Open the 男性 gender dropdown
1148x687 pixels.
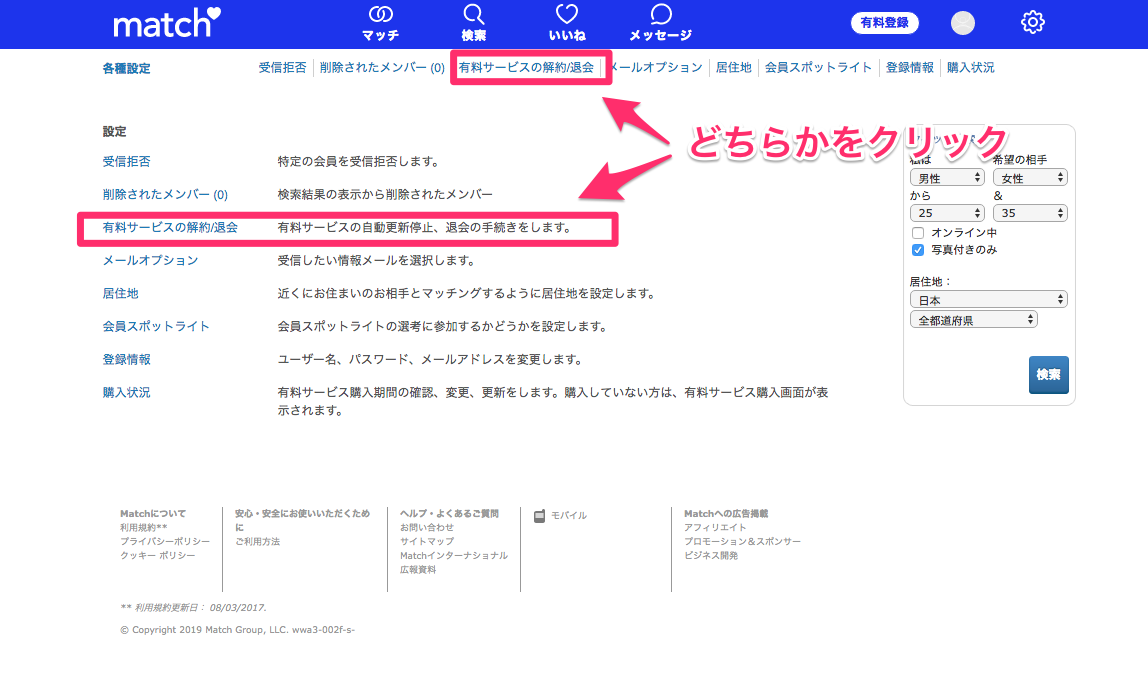coord(947,178)
